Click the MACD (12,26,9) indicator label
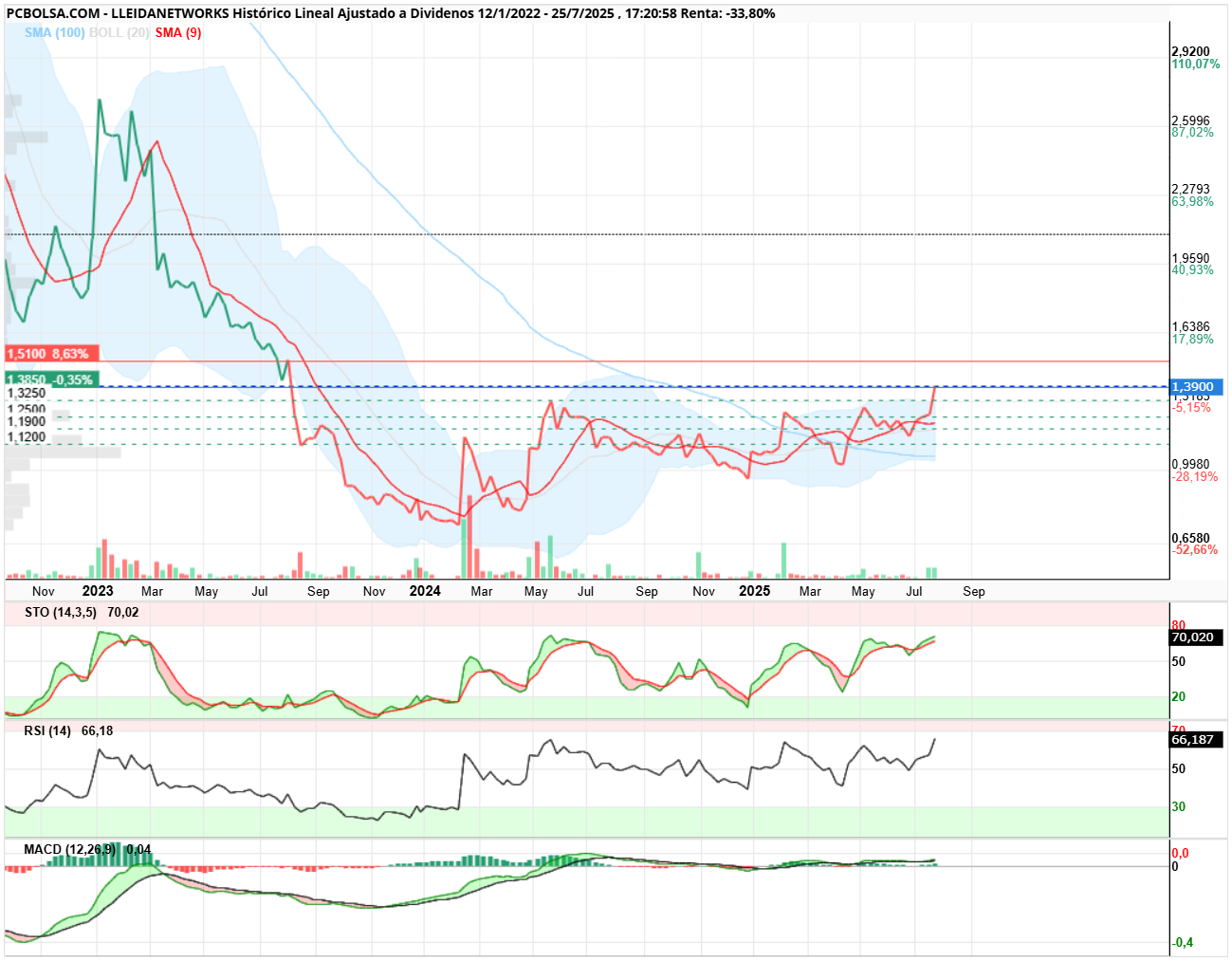The height and width of the screenshot is (961, 1232). (70, 849)
